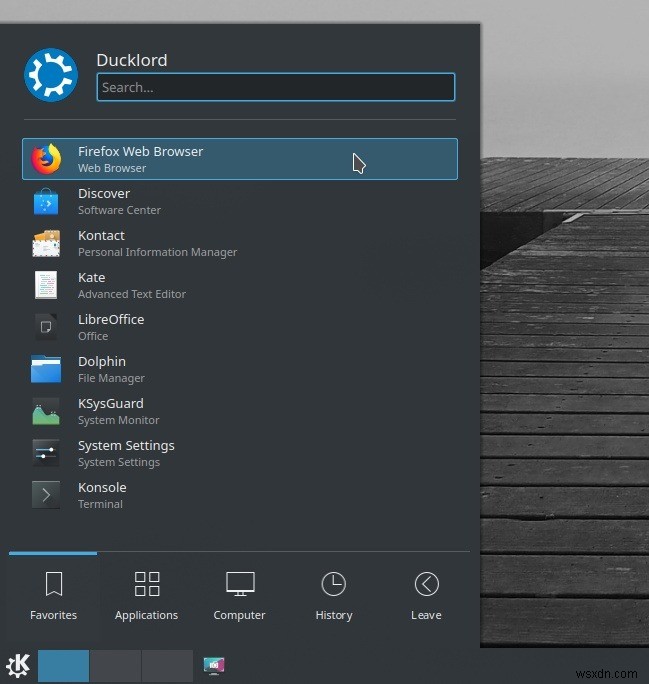The width and height of the screenshot is (649, 684).
Task: Switch to the third virtual desktop in pager
Action: [167, 666]
